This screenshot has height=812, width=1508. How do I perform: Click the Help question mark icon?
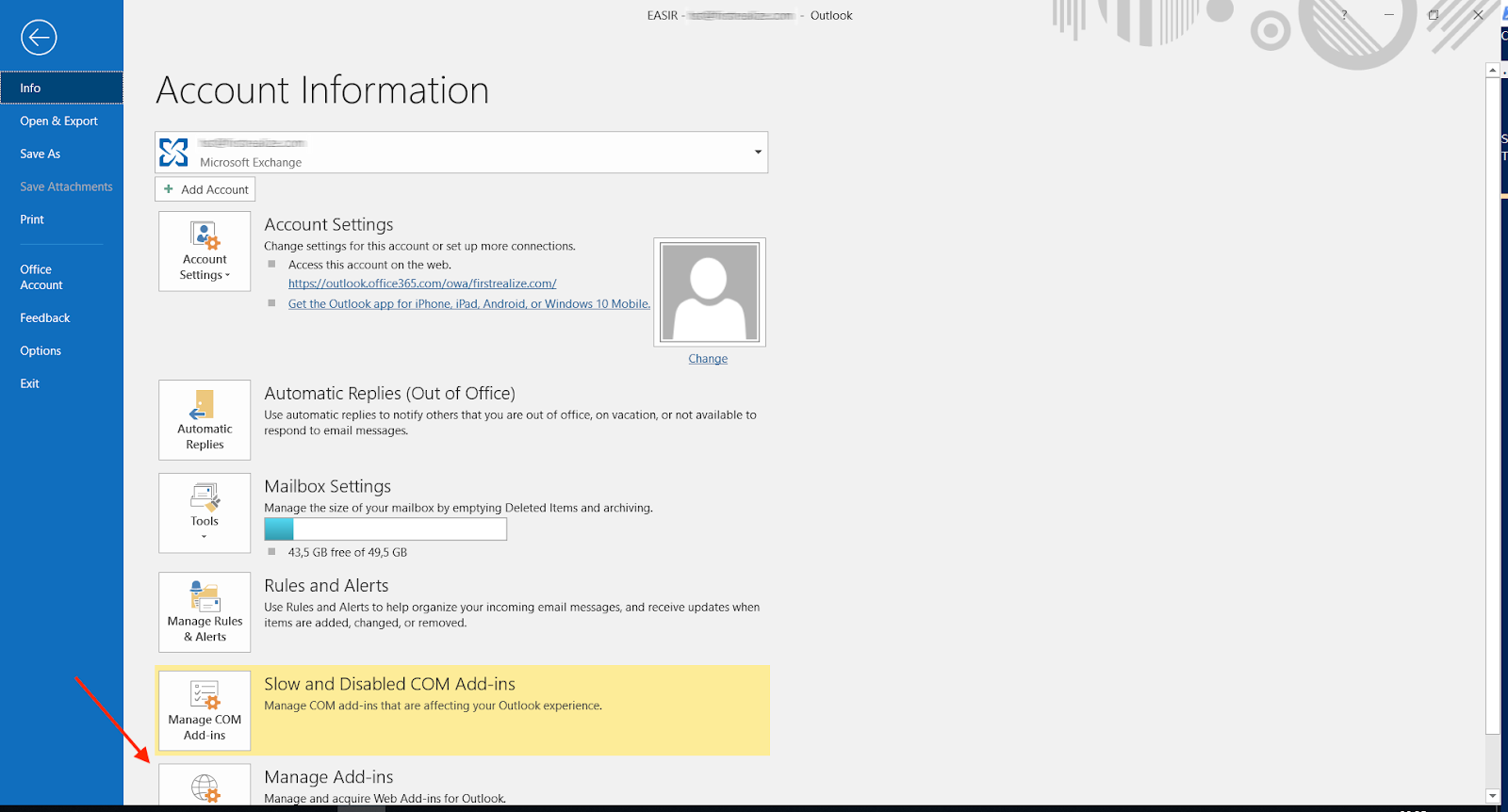coord(1344,15)
